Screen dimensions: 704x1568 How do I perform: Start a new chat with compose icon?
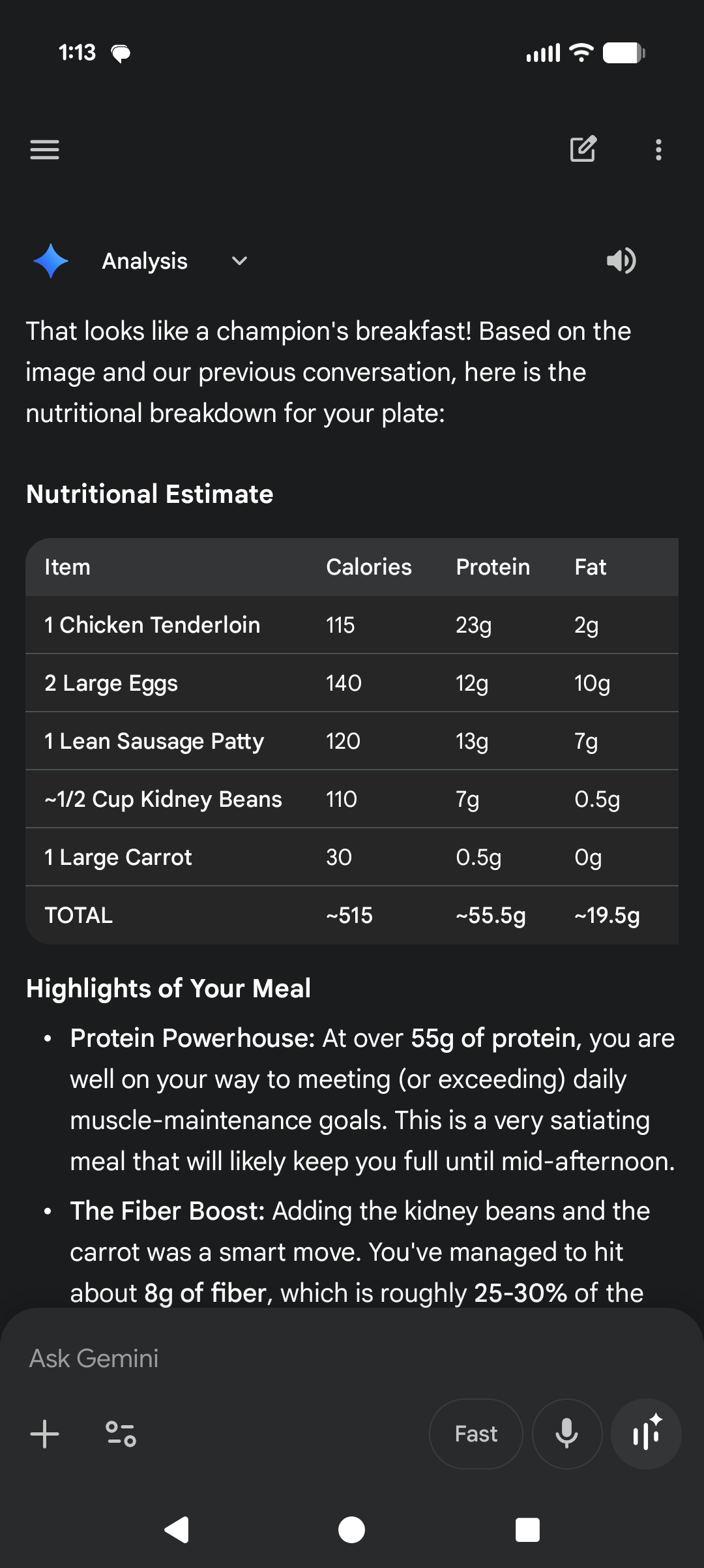coord(583,149)
